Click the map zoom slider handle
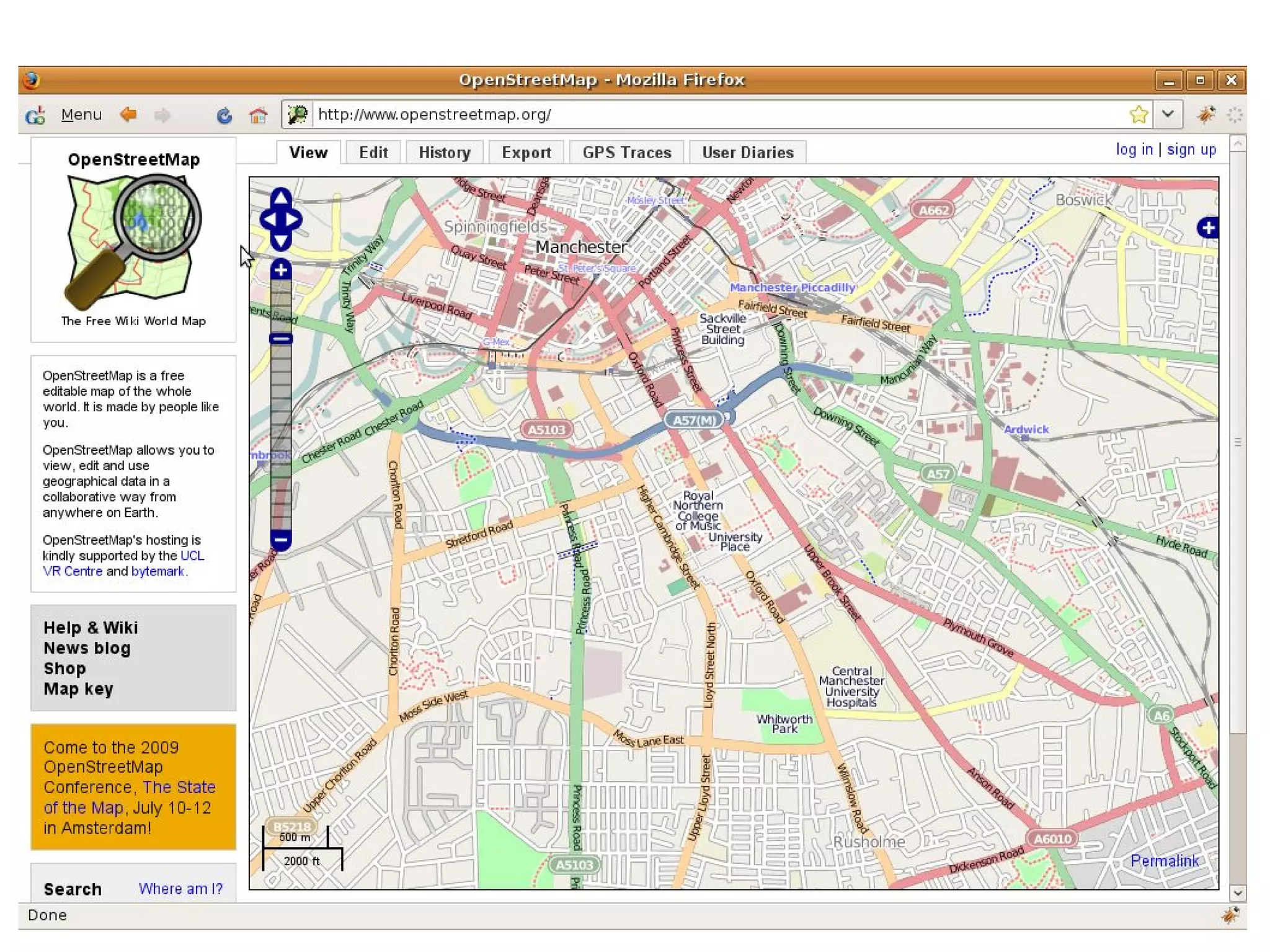The height and width of the screenshot is (952, 1270). pyautogui.click(x=281, y=339)
